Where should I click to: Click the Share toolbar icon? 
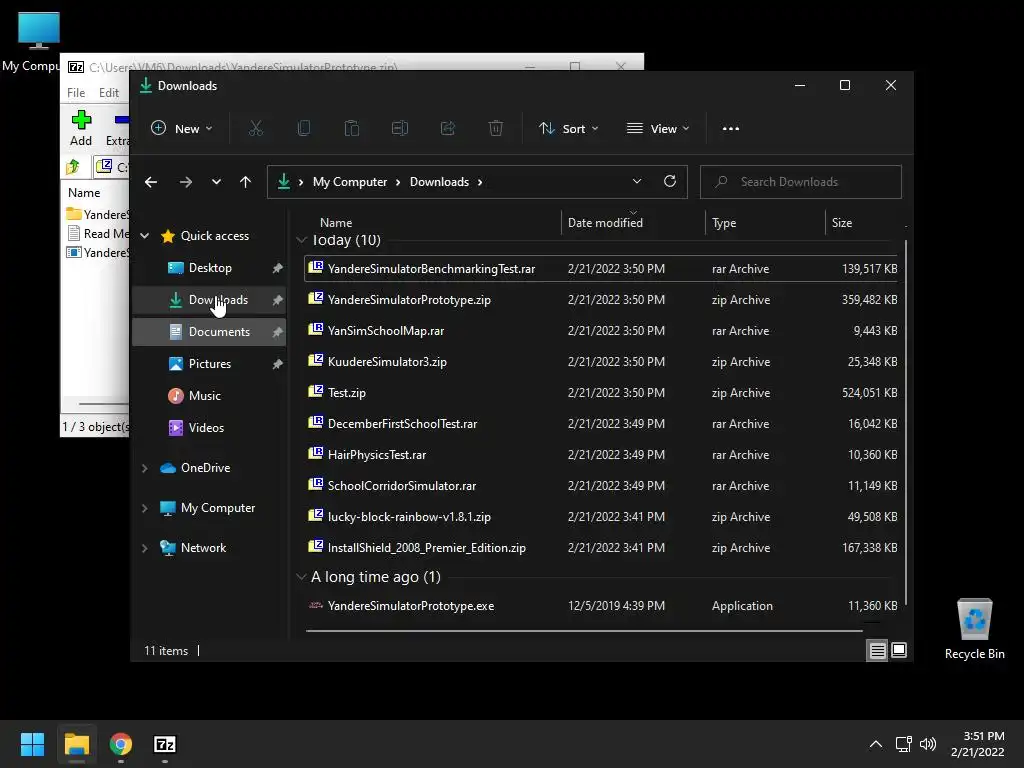(448, 128)
